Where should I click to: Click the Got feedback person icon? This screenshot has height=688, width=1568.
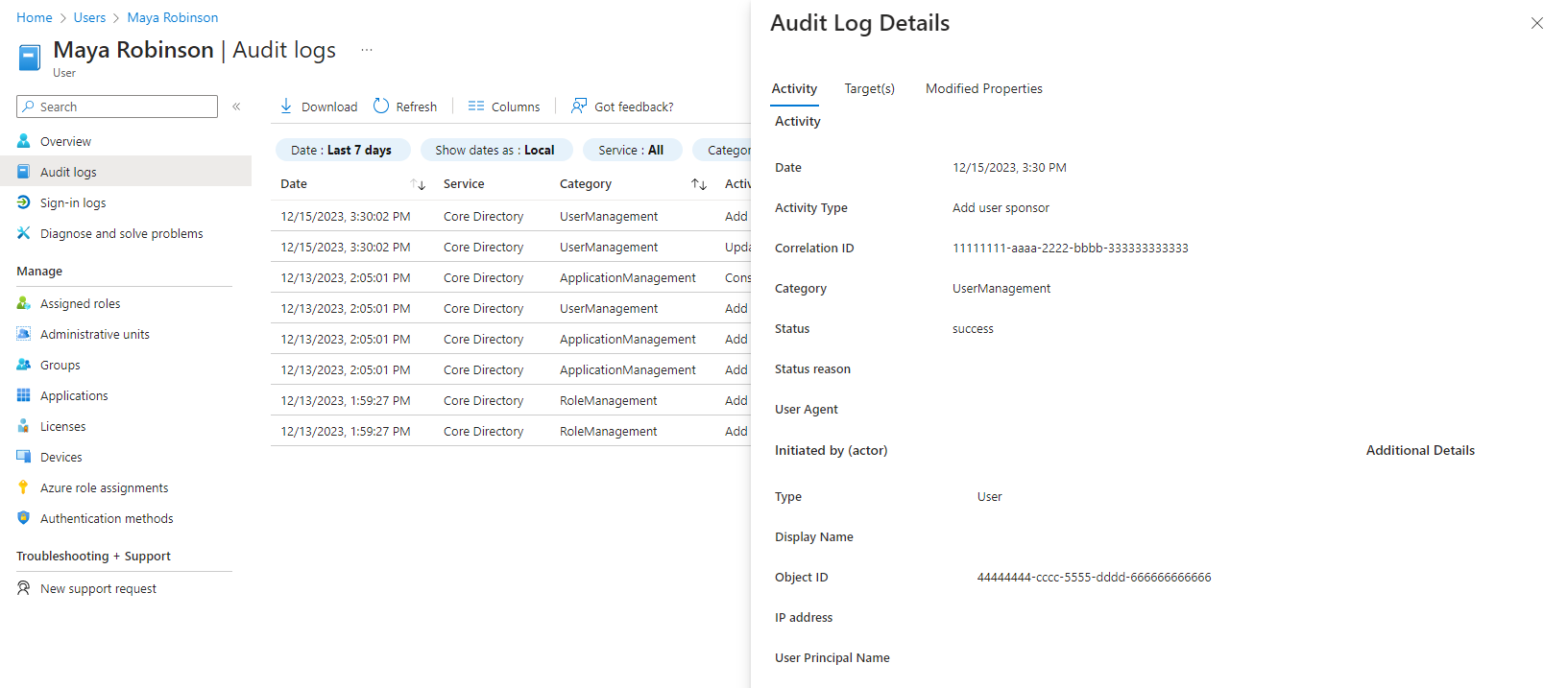pyautogui.click(x=579, y=106)
